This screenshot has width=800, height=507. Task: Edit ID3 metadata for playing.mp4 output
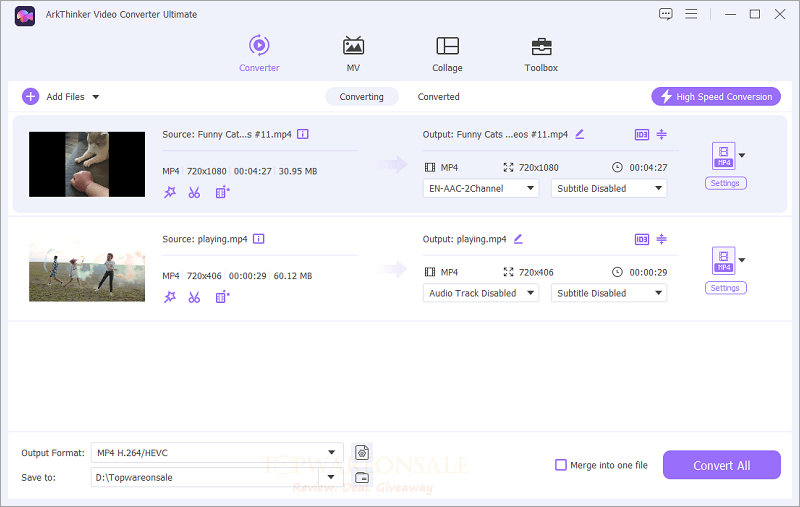click(x=642, y=239)
